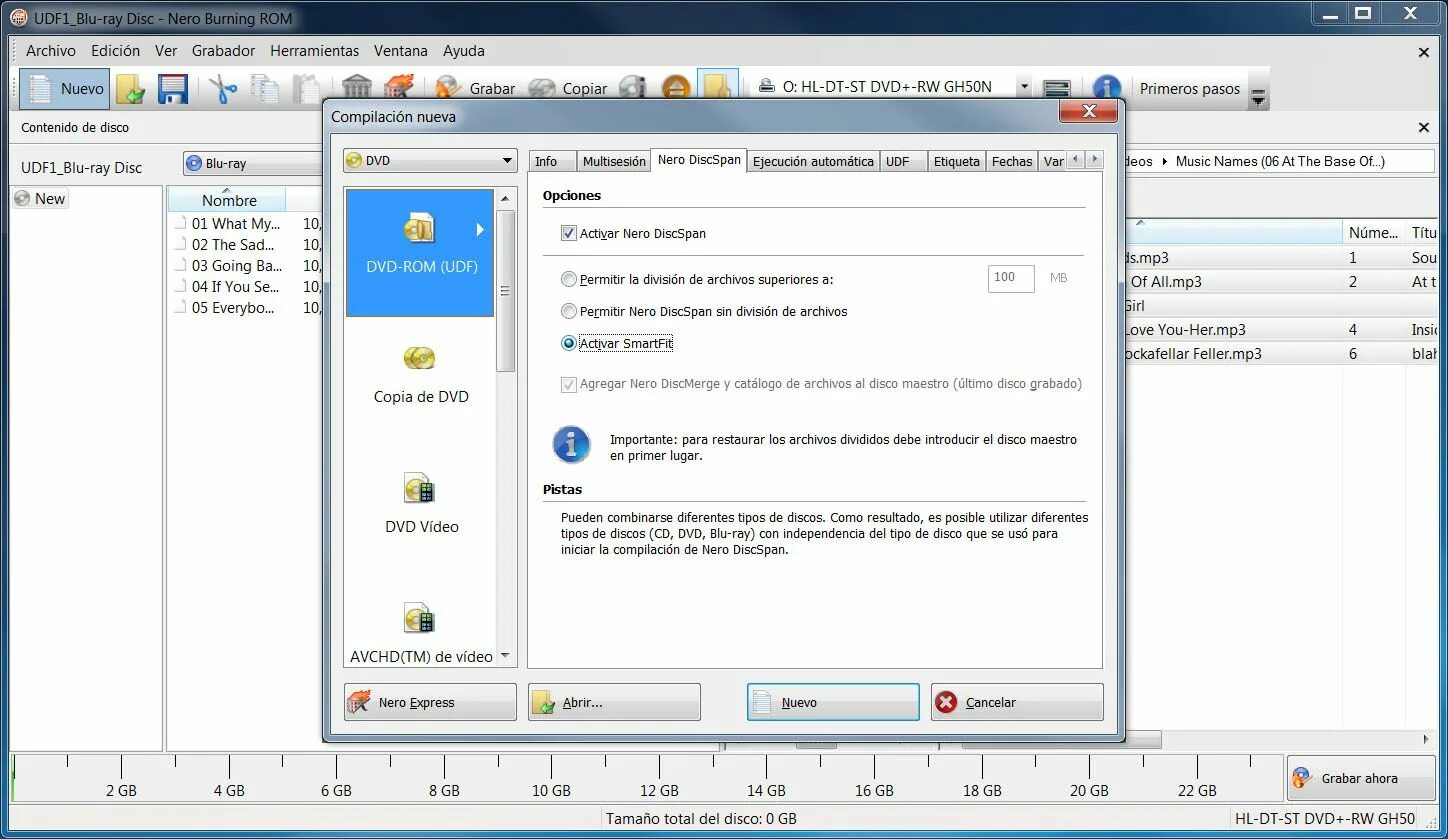This screenshot has height=839, width=1448.
Task: Click the scissors Cut icon
Action: coord(223,89)
